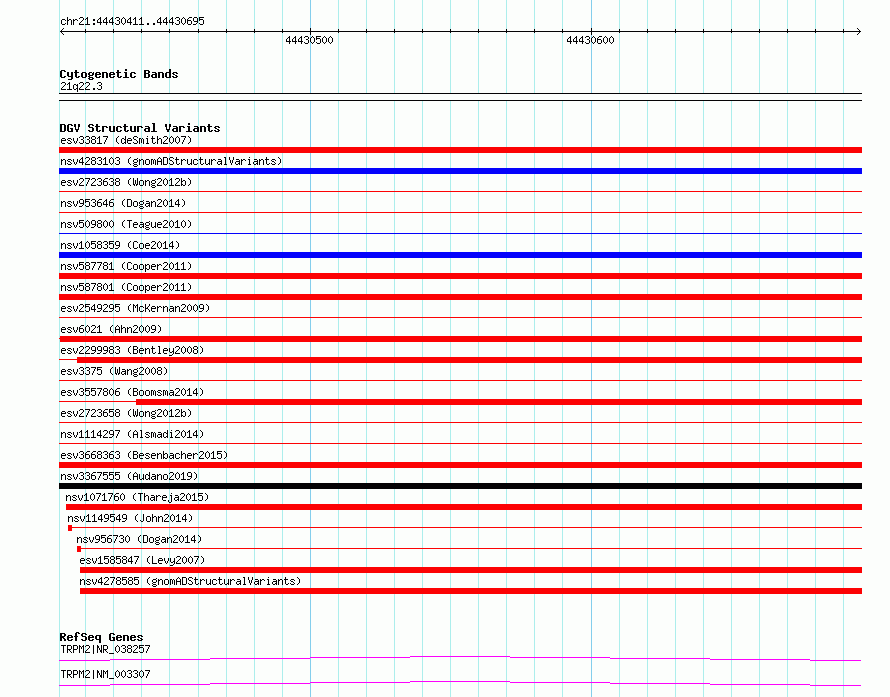890x697 pixels.
Task: Open variant nsv1149549 (John2014)
Action: (130, 518)
